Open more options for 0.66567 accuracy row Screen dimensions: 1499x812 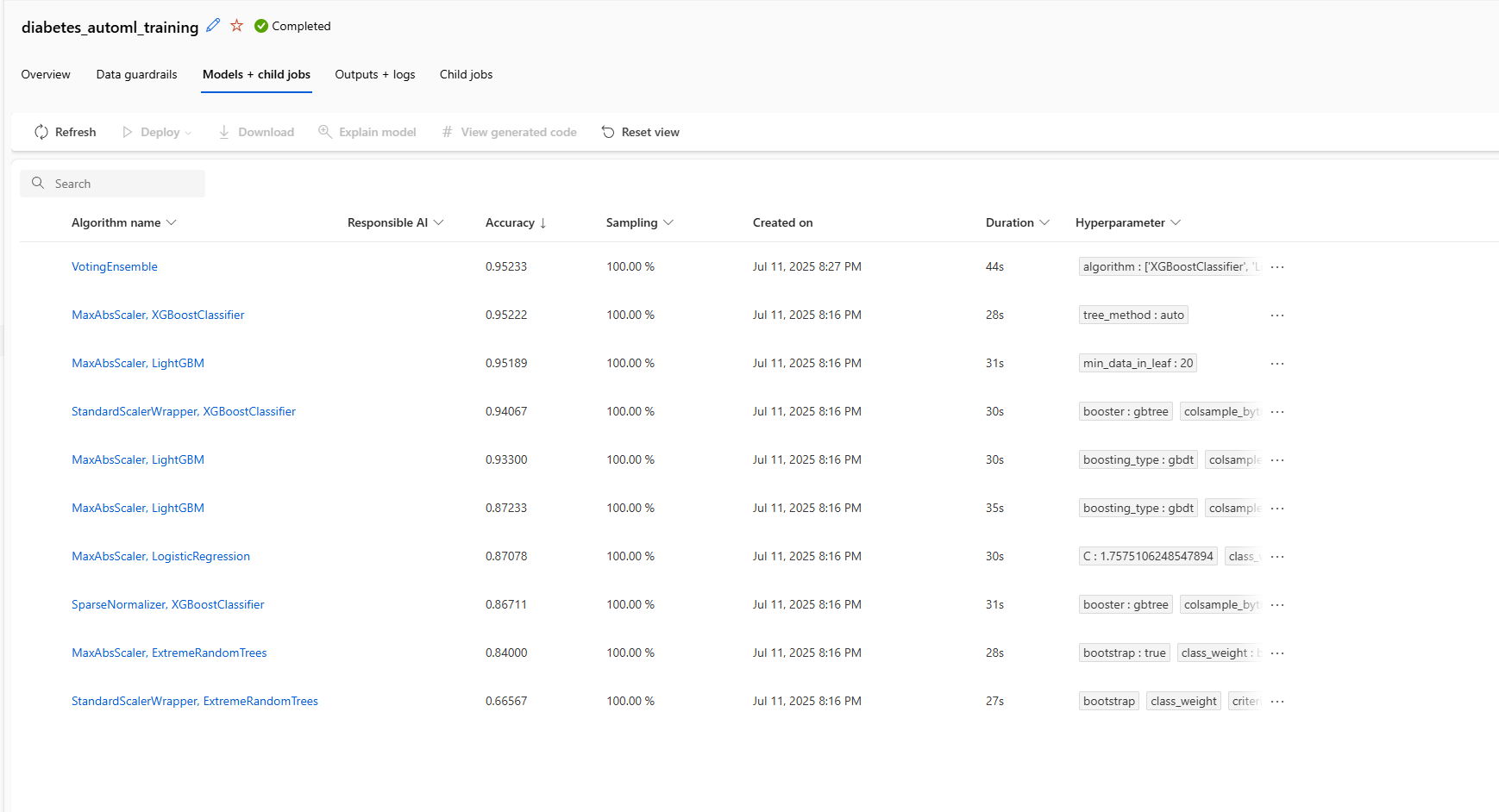click(1277, 702)
